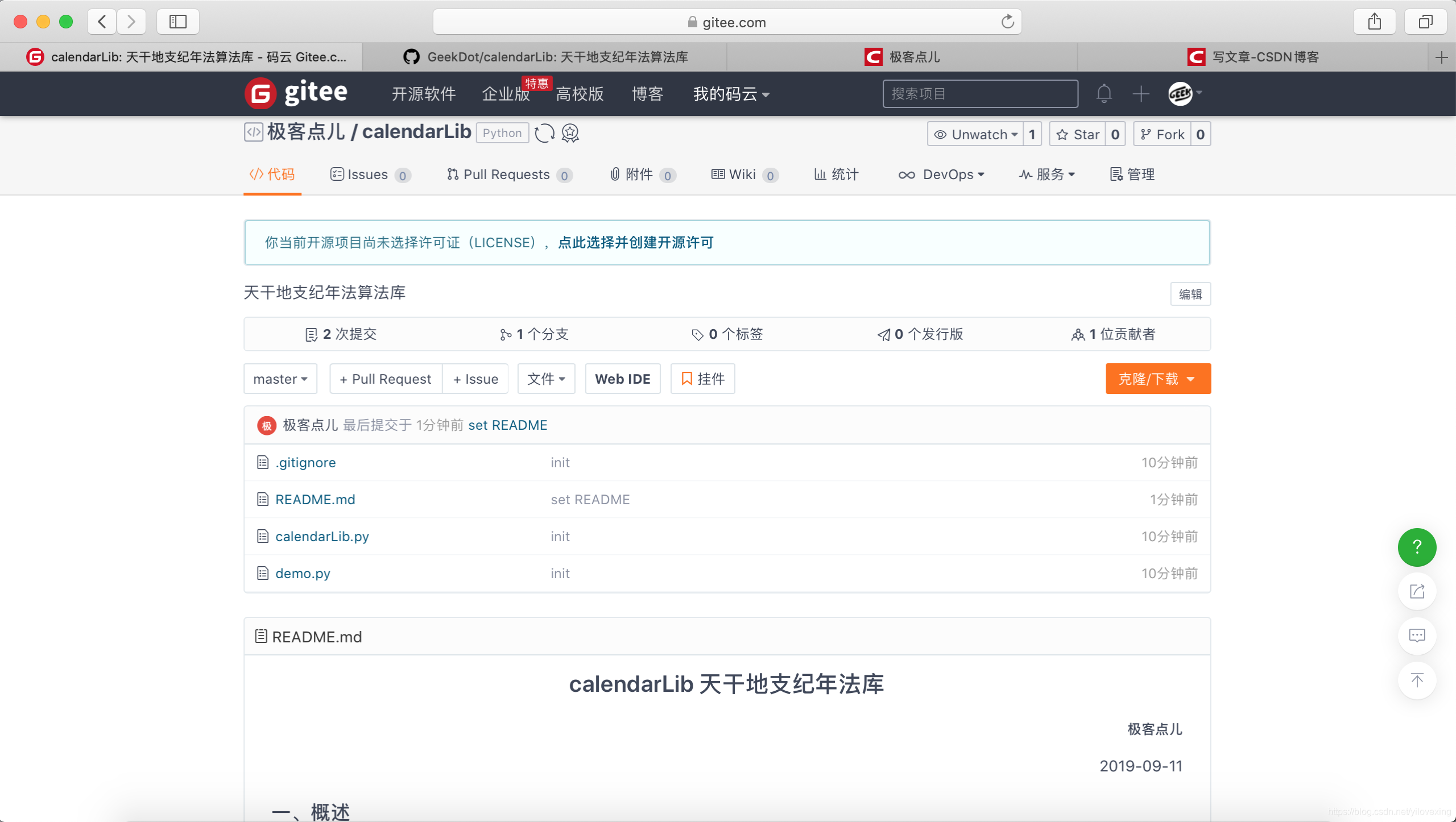View 0 个标签 tags

[x=727, y=334]
